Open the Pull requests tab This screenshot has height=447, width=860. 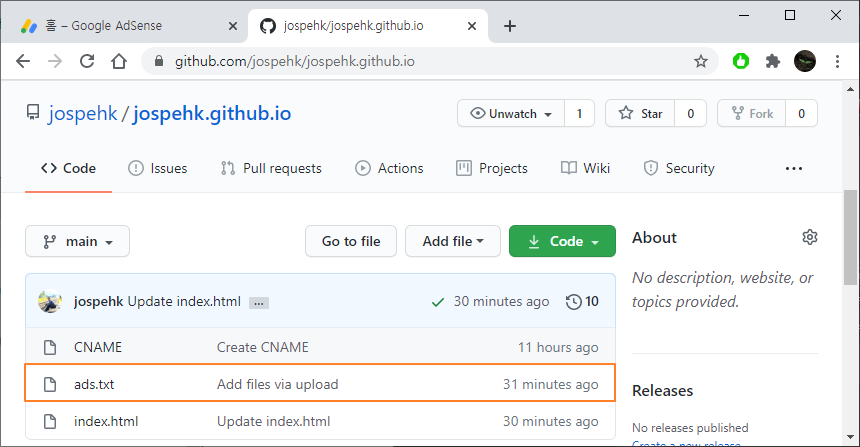pyautogui.click(x=271, y=168)
